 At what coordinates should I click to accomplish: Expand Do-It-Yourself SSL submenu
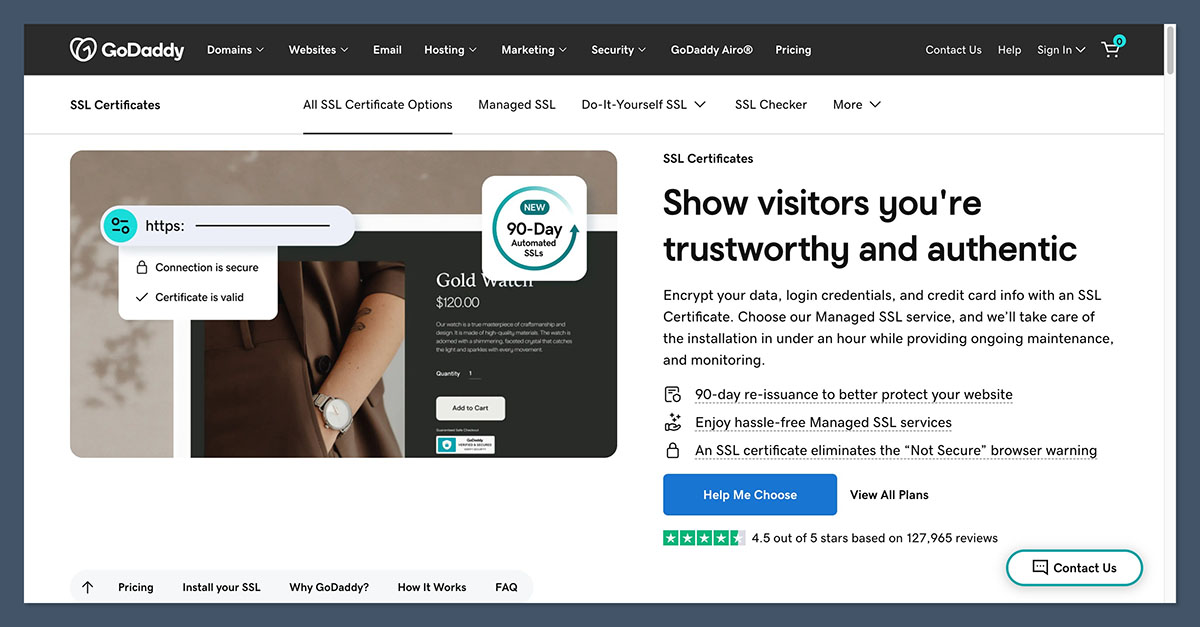[x=644, y=104]
